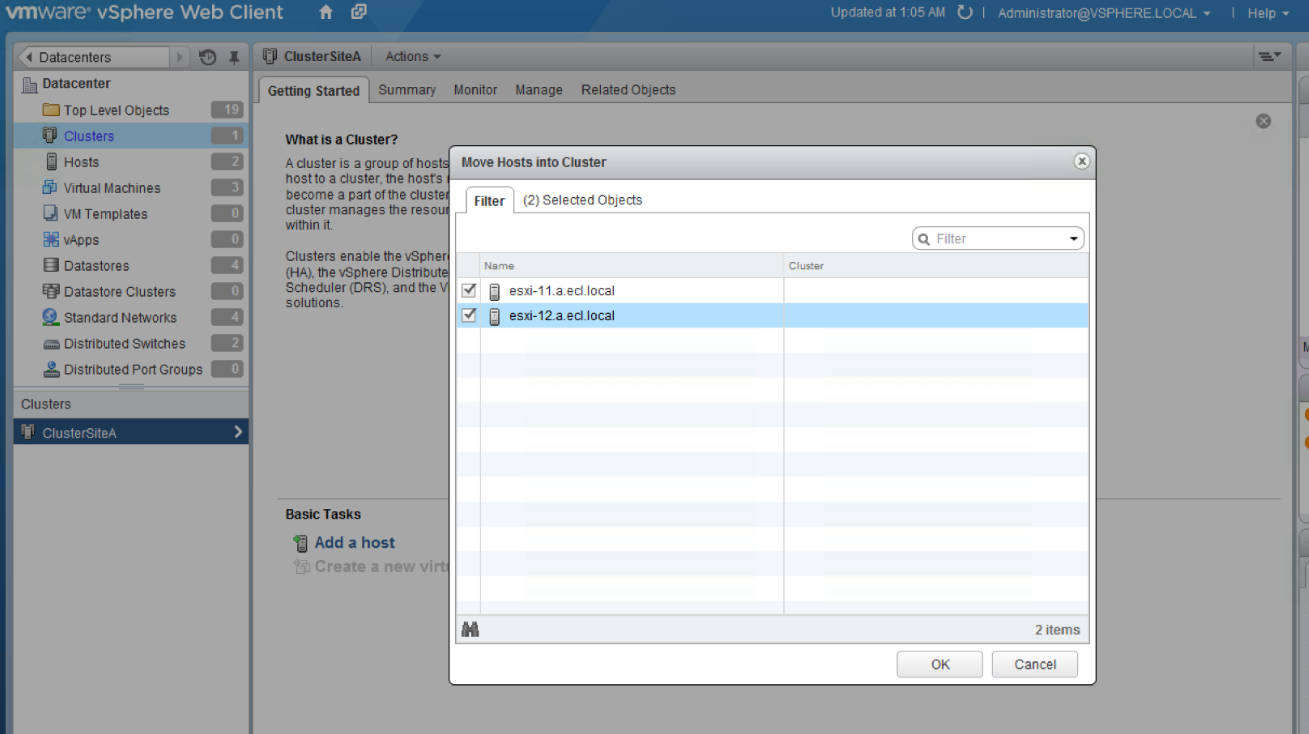Go to Home via the house icon
The width and height of the screenshot is (1309, 734).
coord(326,13)
